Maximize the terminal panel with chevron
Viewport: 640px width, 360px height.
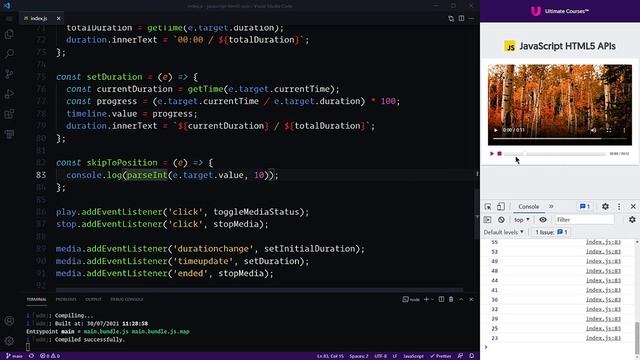(x=461, y=299)
